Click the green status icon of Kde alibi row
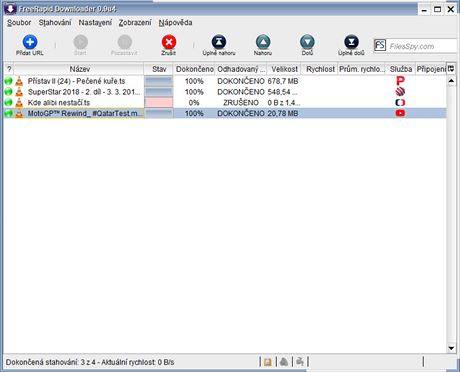 (9, 102)
